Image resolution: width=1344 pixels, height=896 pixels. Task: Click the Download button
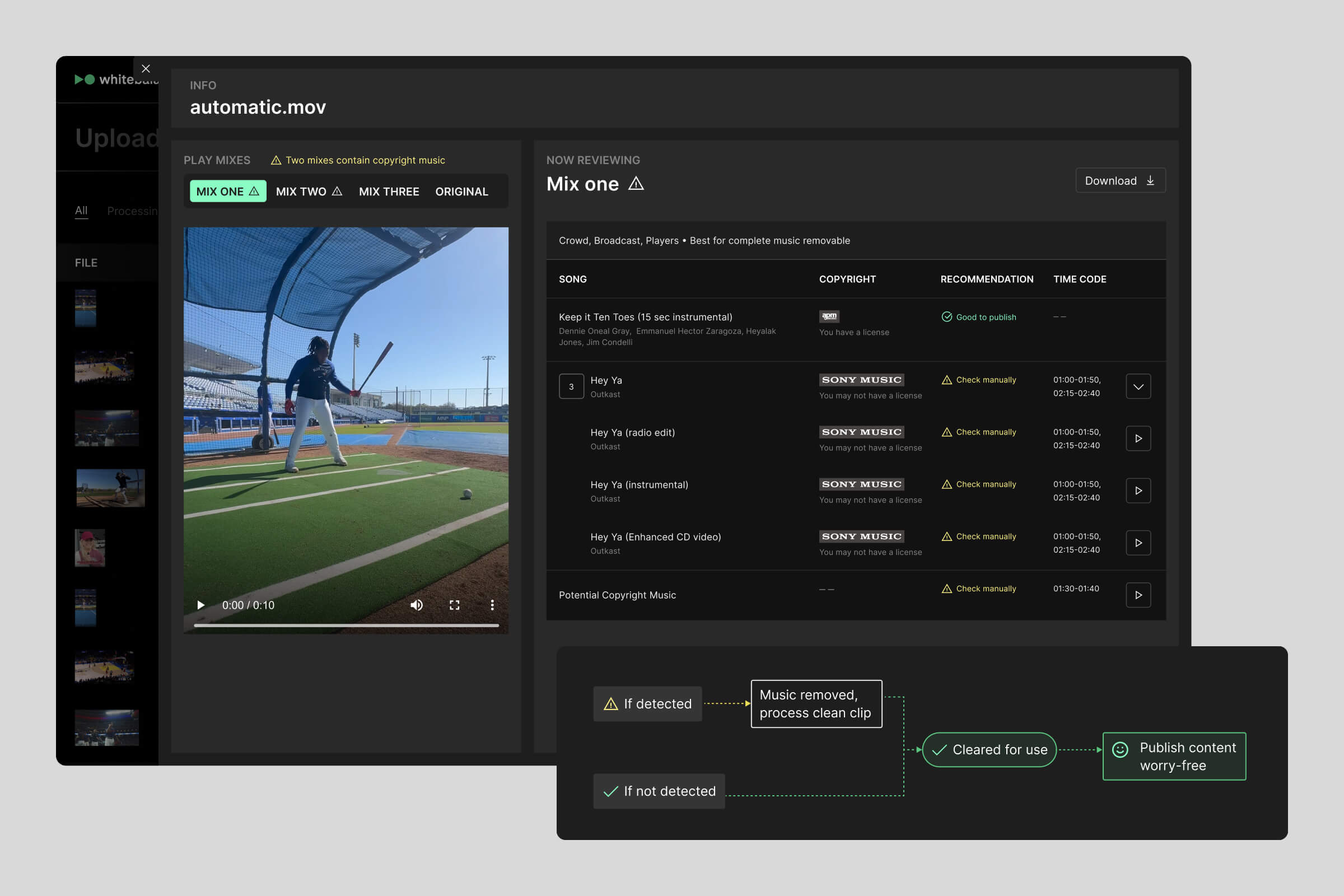point(1120,180)
